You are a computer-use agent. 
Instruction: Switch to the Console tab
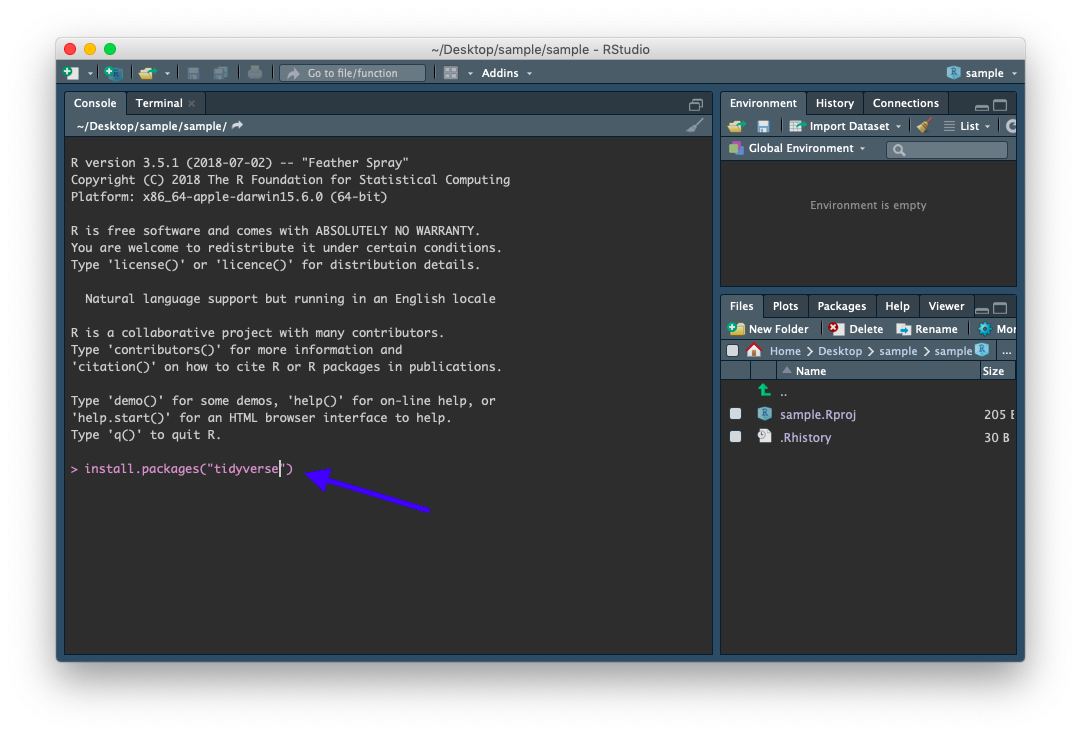95,103
